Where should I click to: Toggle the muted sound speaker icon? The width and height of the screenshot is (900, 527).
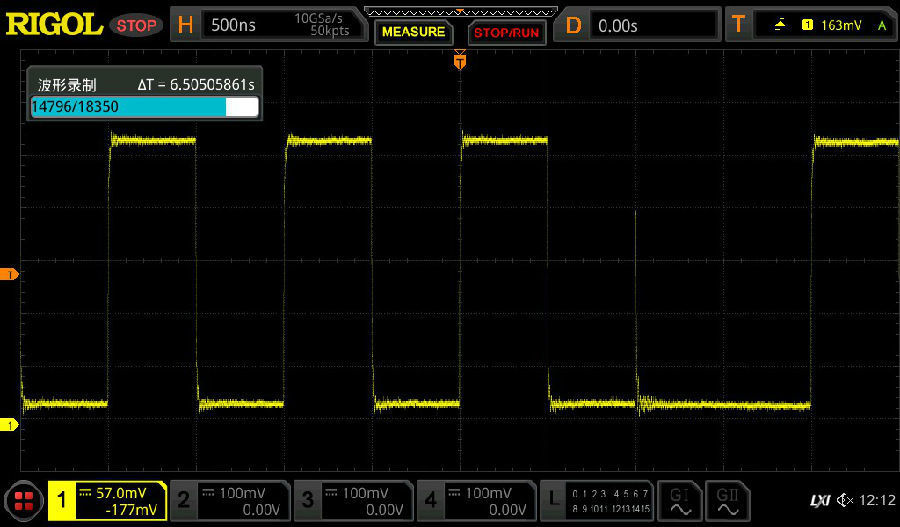click(x=845, y=501)
